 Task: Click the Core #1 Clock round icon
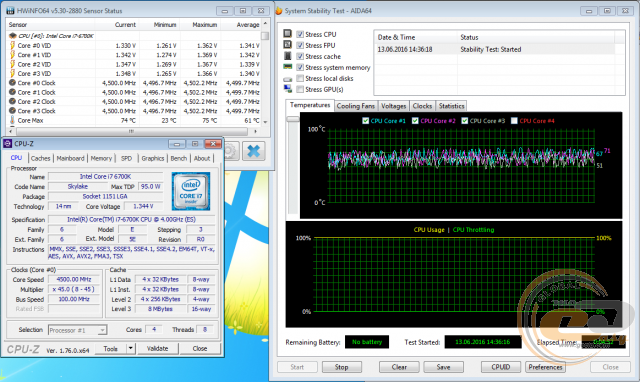(13, 92)
